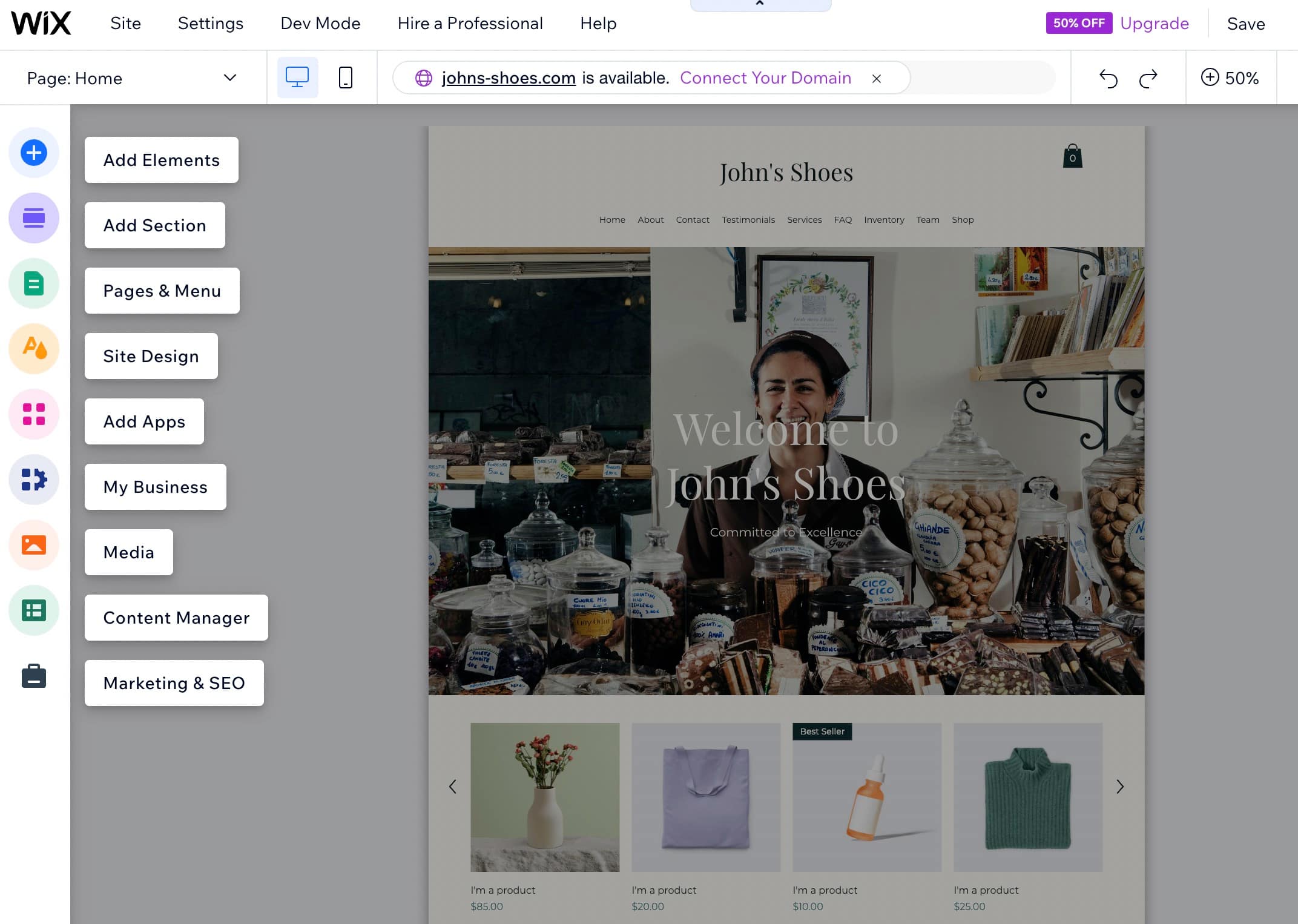Click the Save button
Viewport: 1298px width, 924px height.
point(1245,24)
